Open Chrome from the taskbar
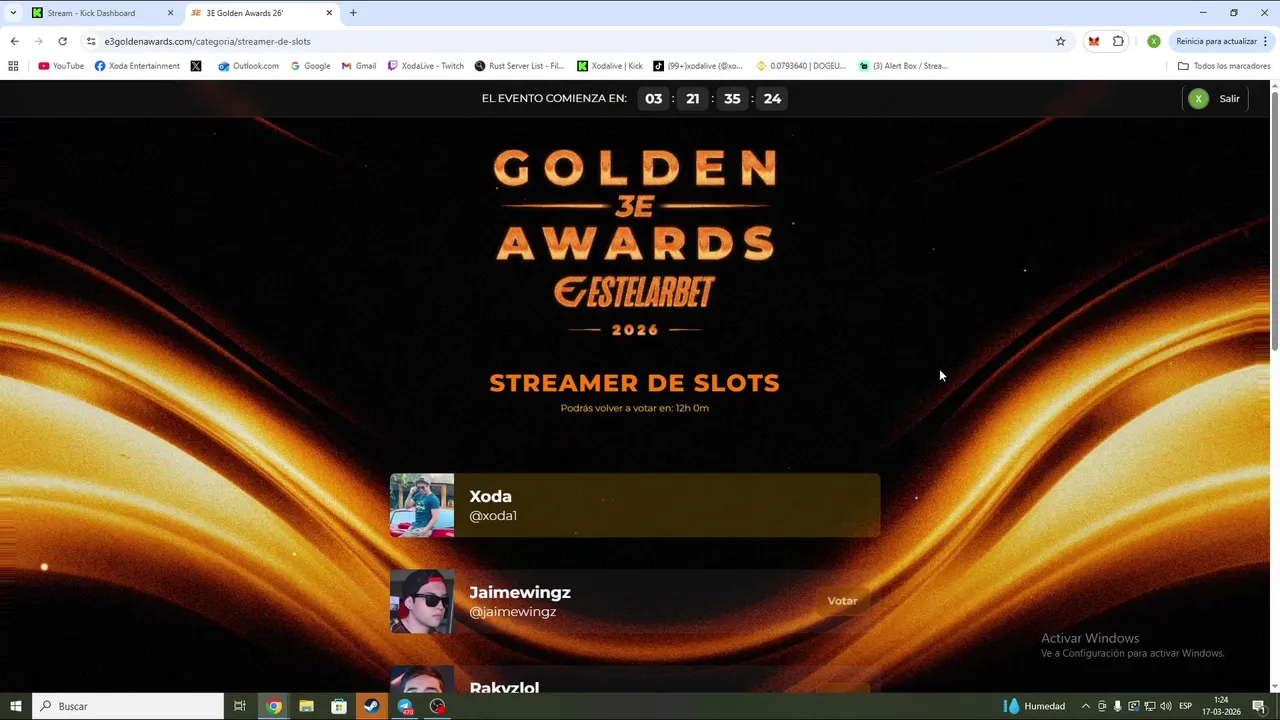The width and height of the screenshot is (1280, 720). [273, 706]
